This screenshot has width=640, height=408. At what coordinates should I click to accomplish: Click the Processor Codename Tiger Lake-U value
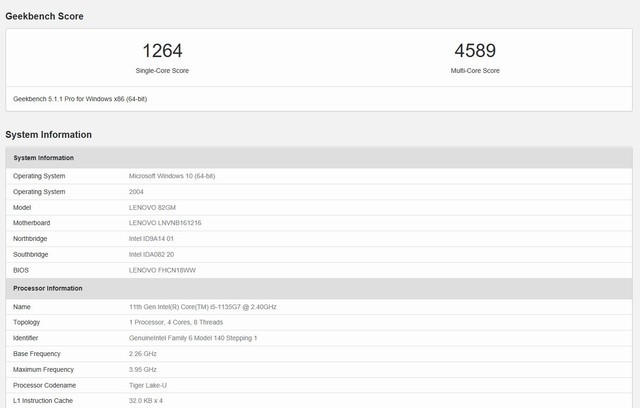(149, 385)
